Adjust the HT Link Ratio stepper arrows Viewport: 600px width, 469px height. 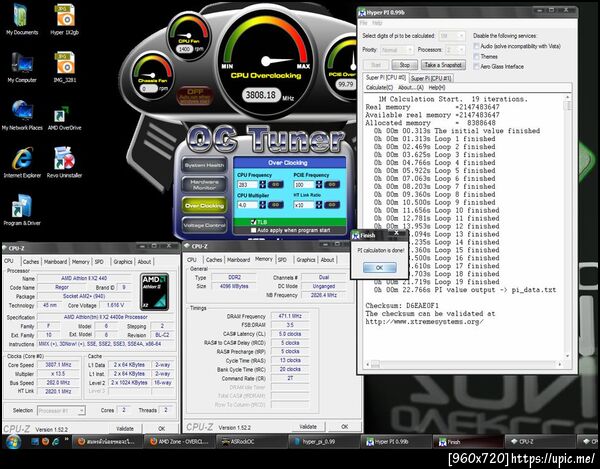click(319, 205)
